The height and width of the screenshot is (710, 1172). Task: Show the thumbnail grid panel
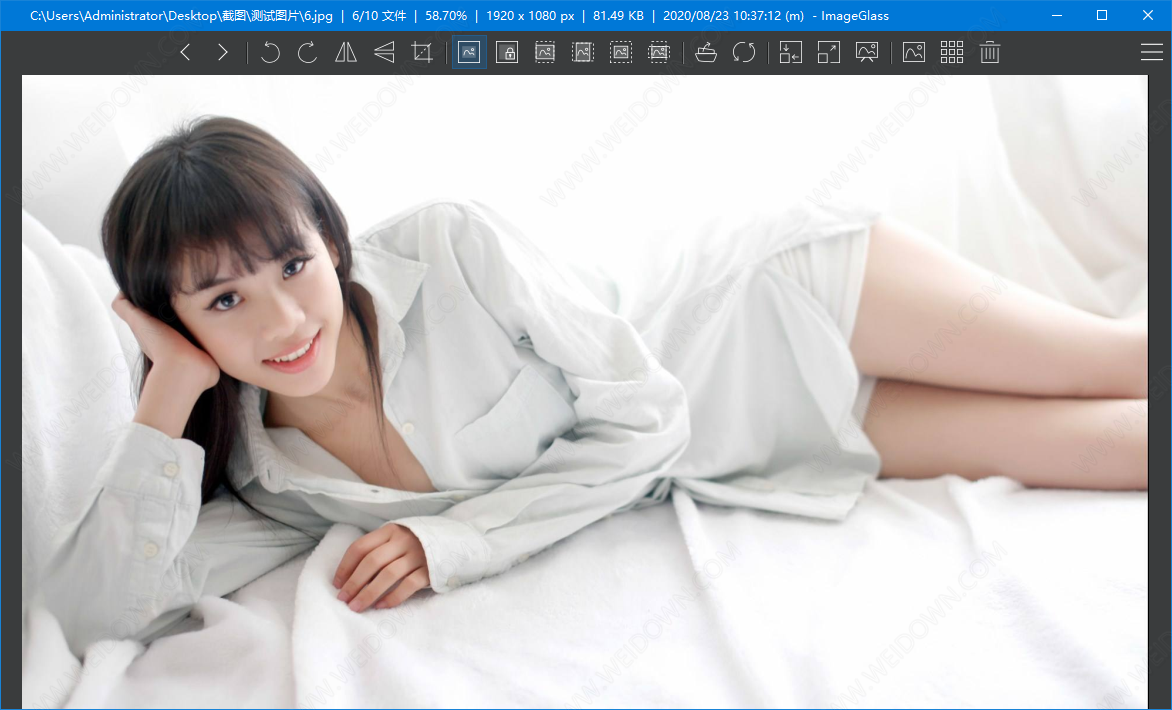[952, 53]
